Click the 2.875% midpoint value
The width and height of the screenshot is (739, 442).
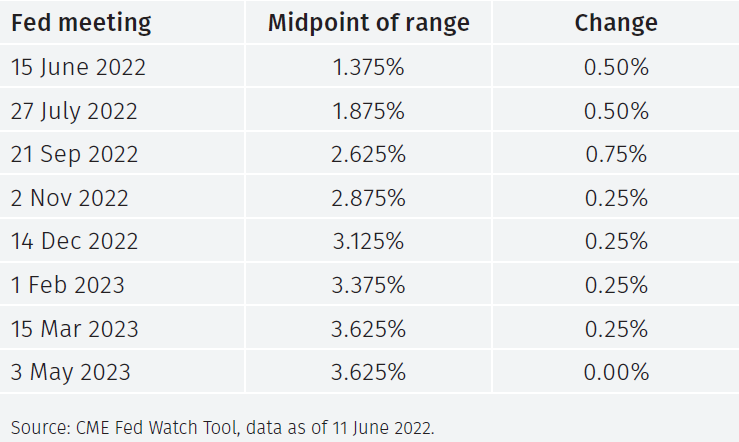(369, 198)
